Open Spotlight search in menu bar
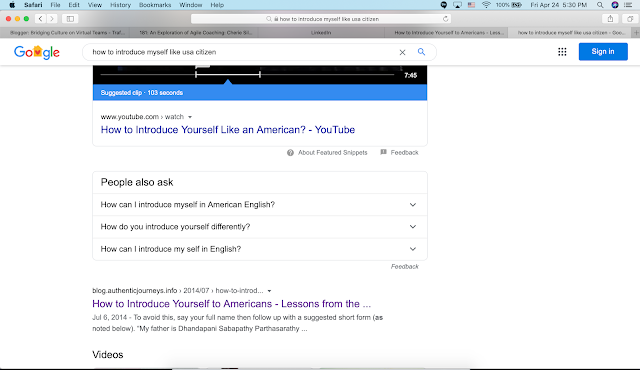 point(600,5)
